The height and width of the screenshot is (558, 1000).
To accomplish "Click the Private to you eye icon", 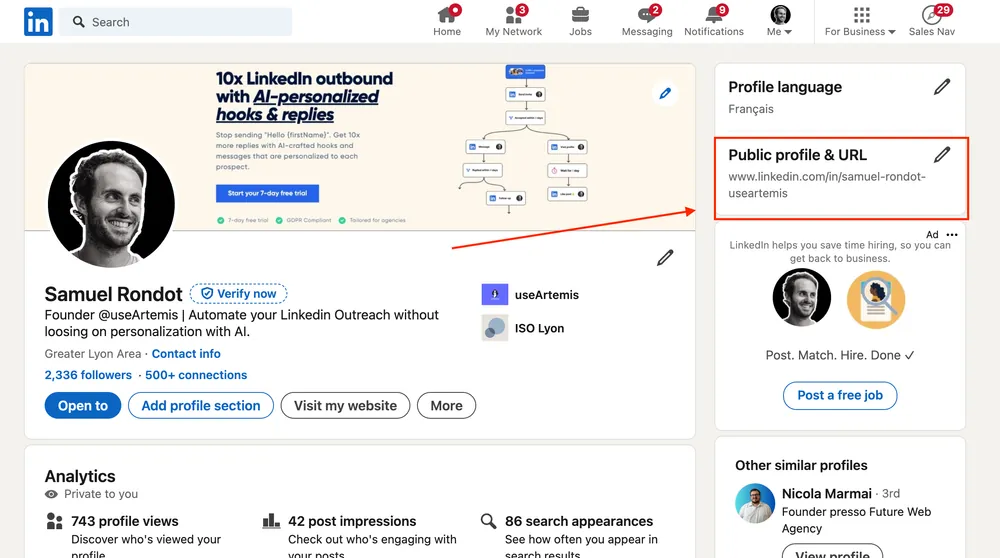I will point(51,494).
